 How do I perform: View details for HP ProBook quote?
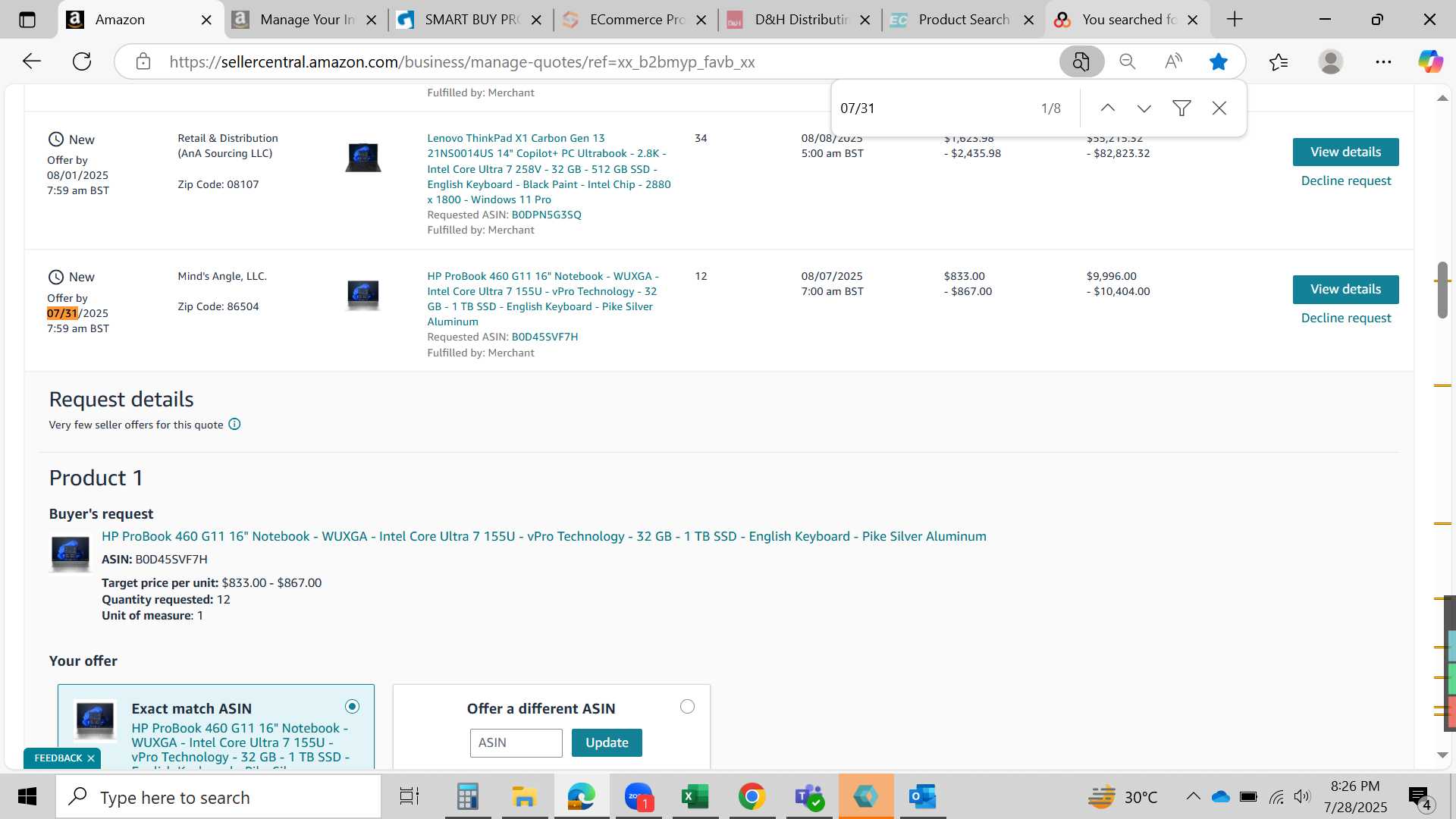coord(1346,289)
